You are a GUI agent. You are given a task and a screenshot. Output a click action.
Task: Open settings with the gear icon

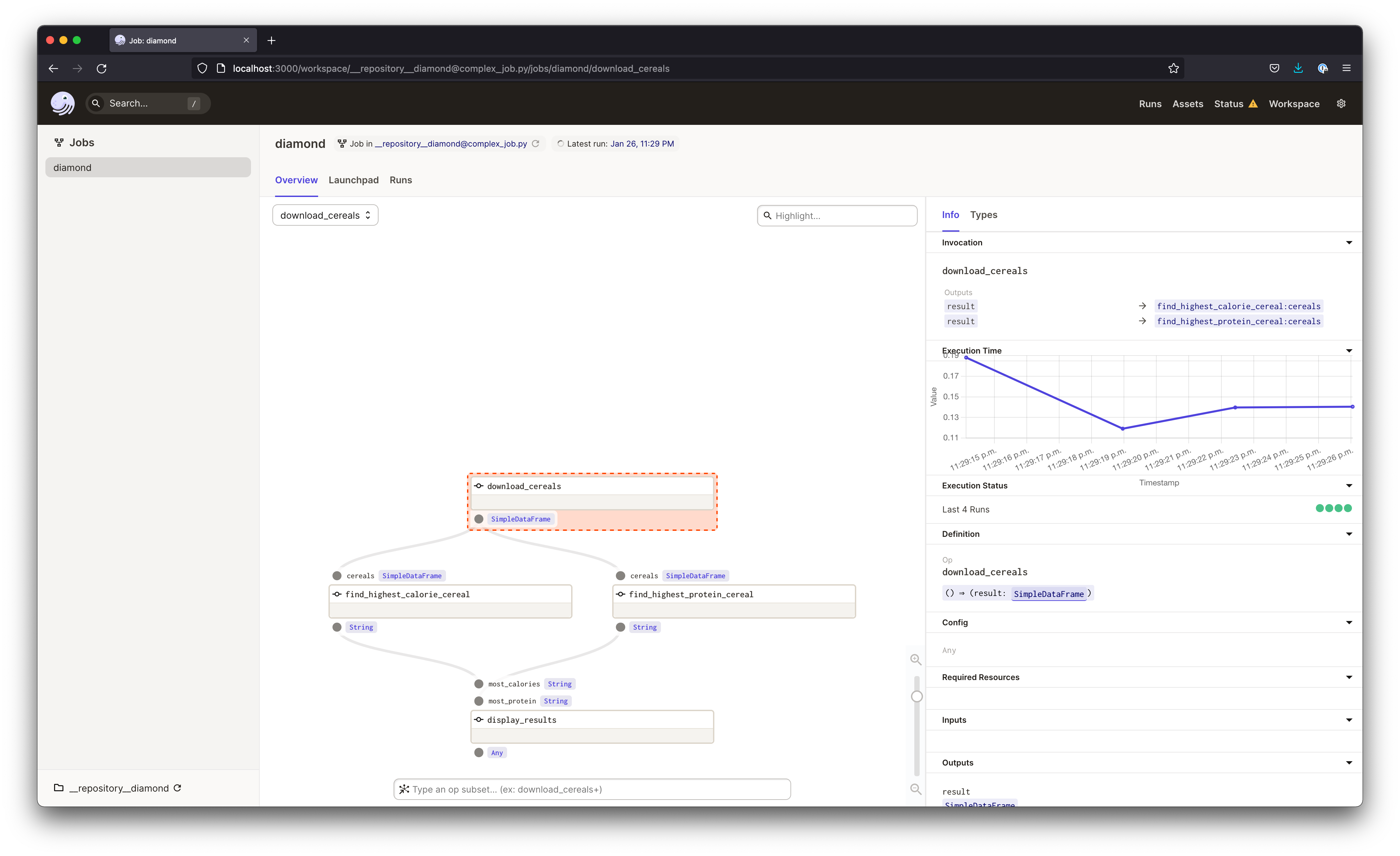(1341, 103)
